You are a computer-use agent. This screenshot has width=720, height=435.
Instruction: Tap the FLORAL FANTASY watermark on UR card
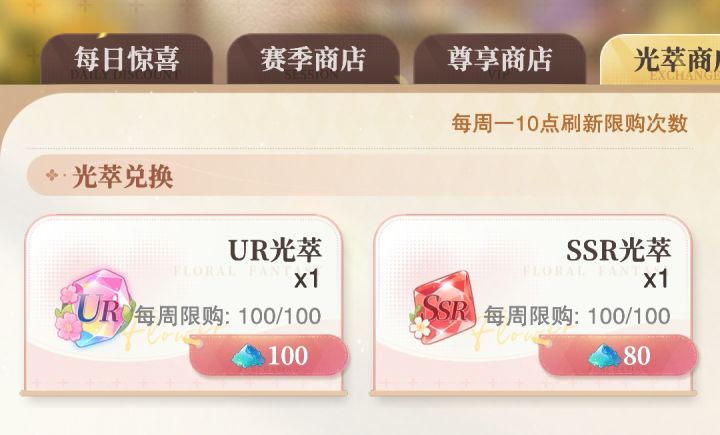click(x=246, y=271)
